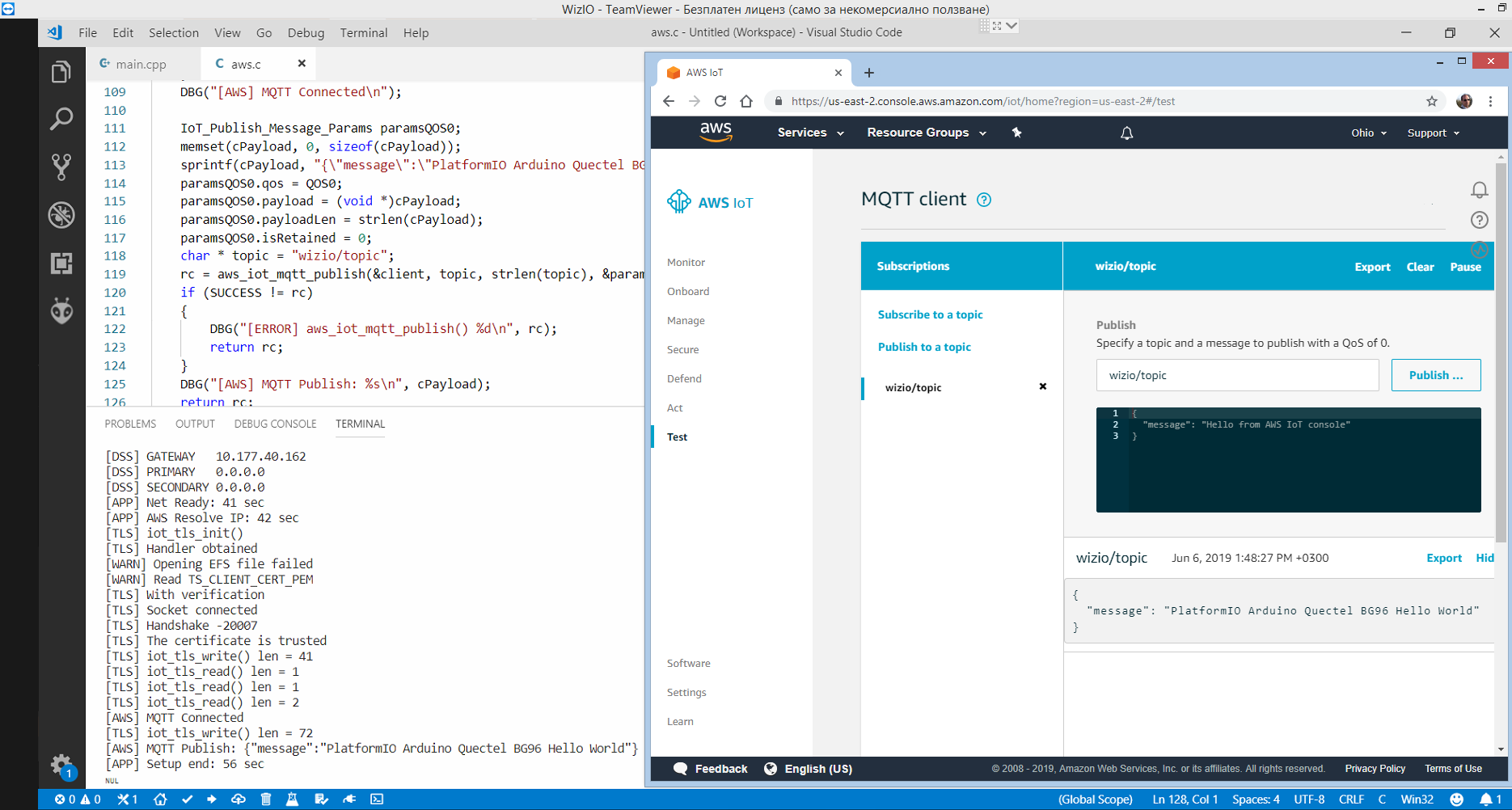Screen dimensions: 1512x810
Task: Open a new browser tab
Action: (x=869, y=73)
